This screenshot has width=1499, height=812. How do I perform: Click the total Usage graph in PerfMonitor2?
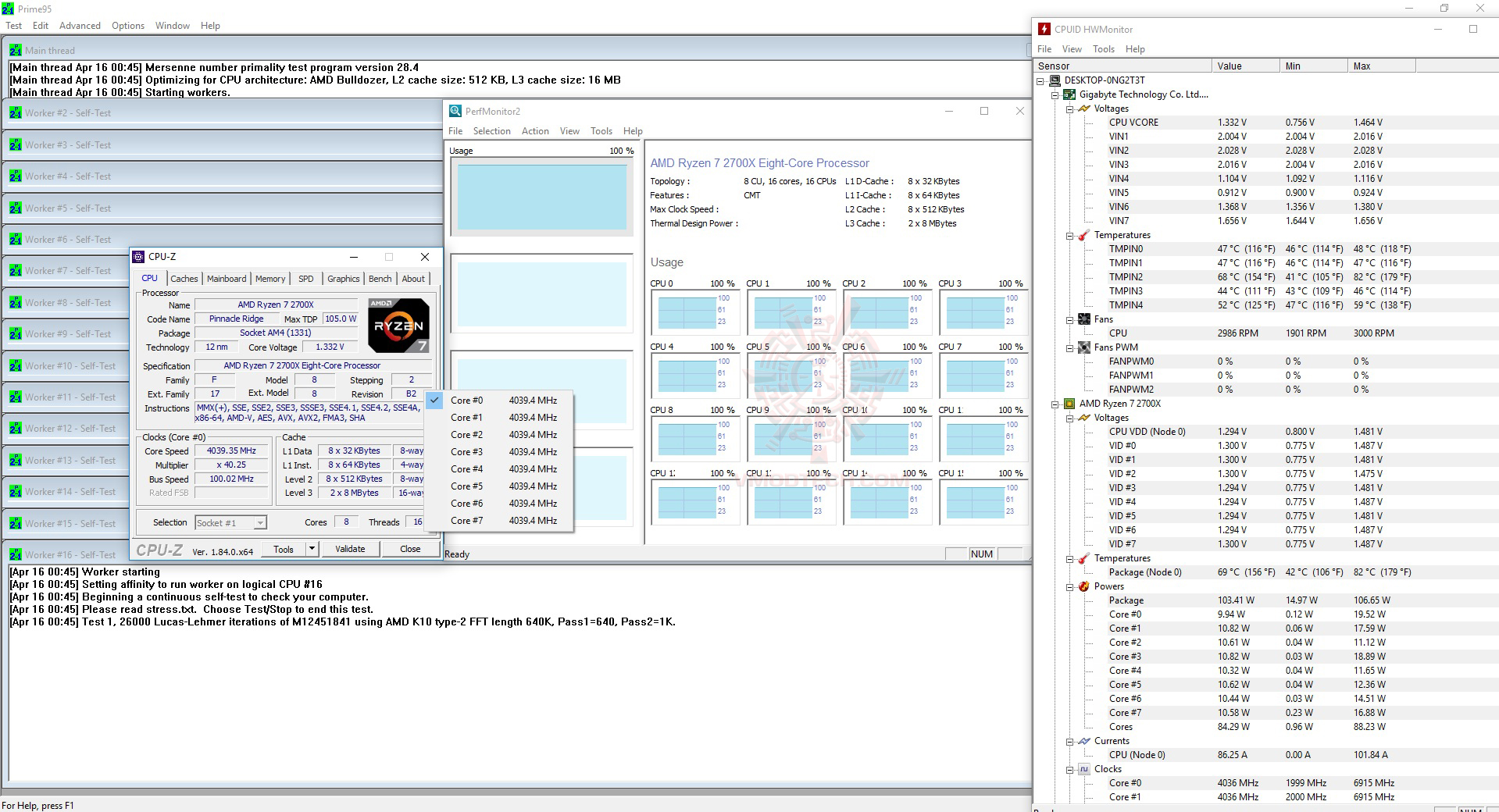(x=542, y=197)
